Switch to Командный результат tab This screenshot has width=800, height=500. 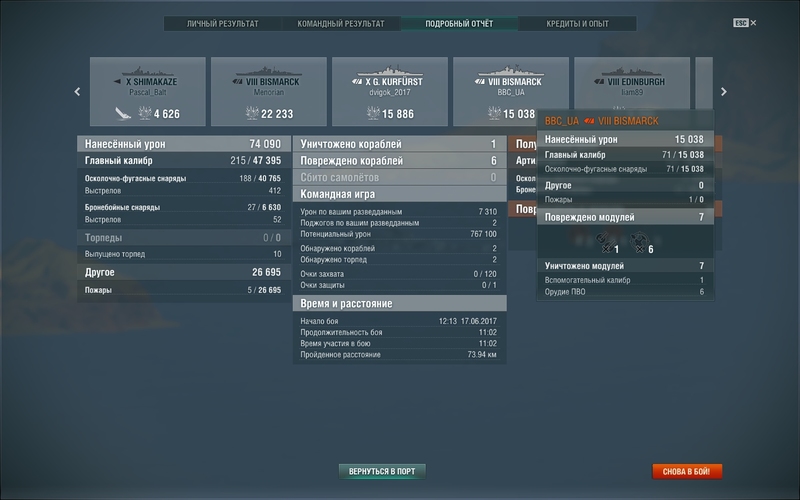[341, 23]
